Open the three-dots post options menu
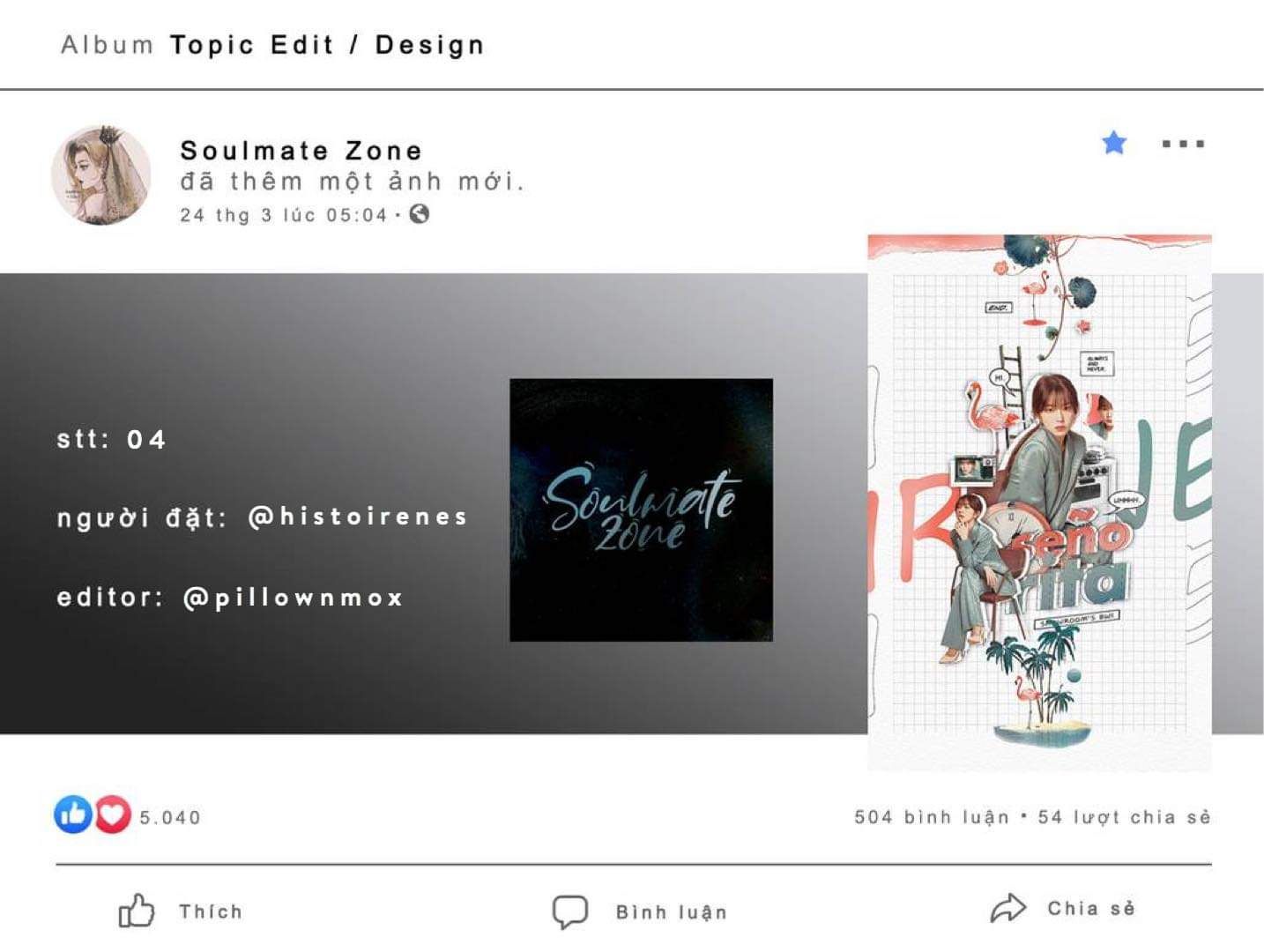Image resolution: width=1264 pixels, height=952 pixels. tap(1183, 144)
